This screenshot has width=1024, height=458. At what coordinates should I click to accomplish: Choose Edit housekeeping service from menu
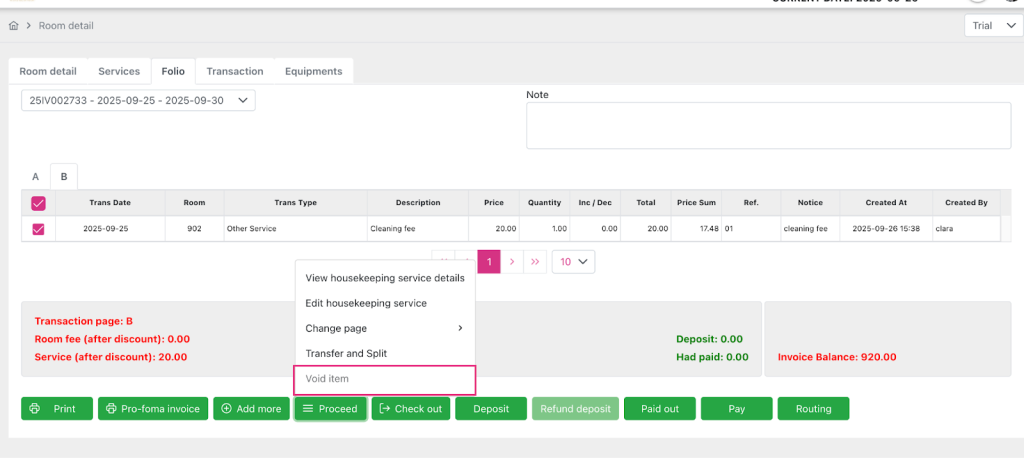click(366, 303)
